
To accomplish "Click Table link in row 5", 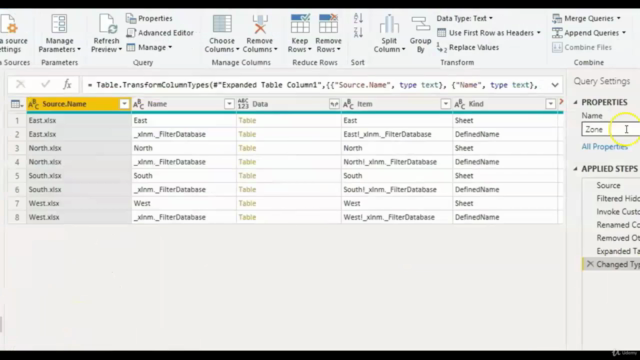I will pos(247,176).
